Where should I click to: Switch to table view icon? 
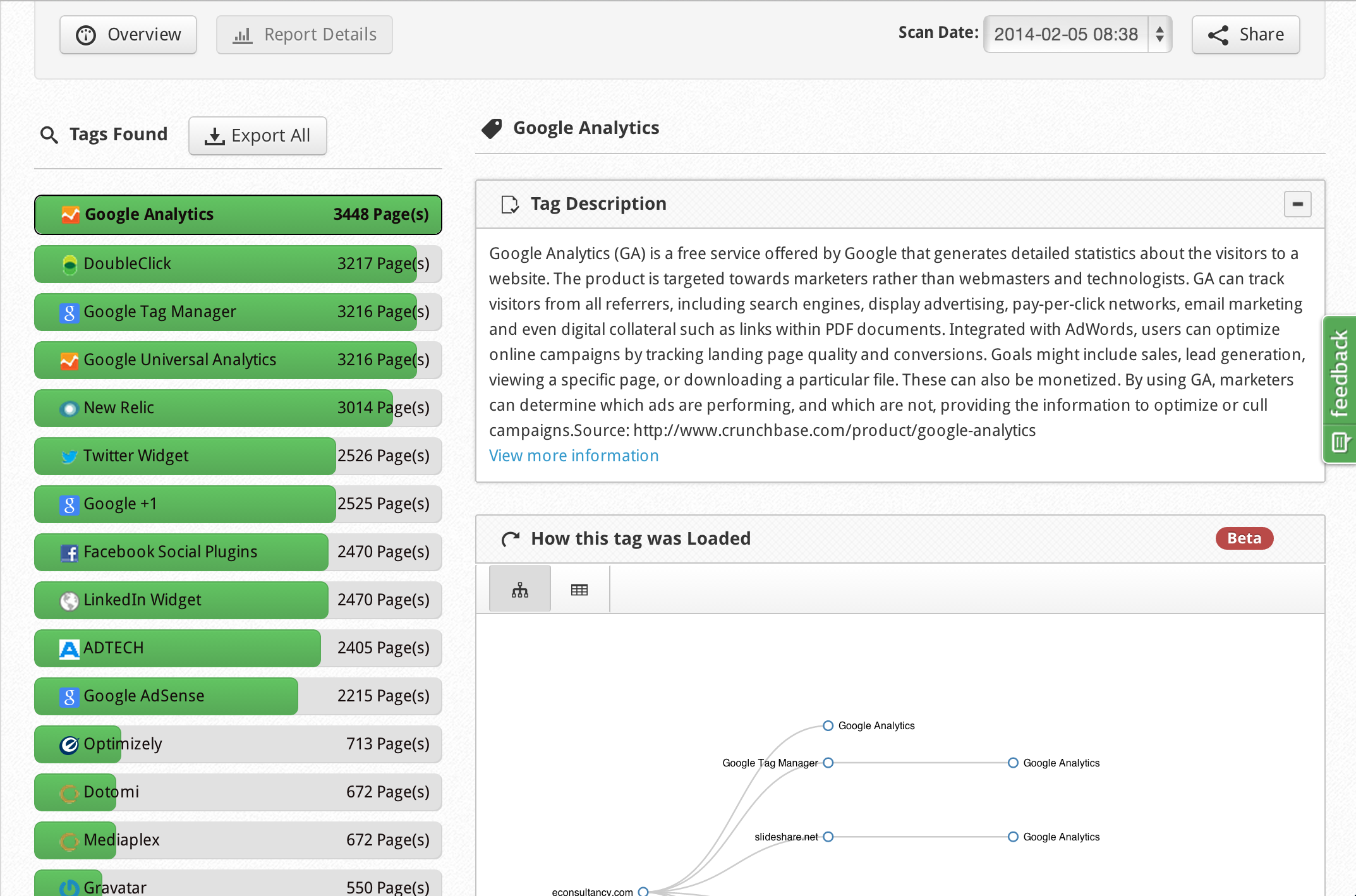pos(579,590)
